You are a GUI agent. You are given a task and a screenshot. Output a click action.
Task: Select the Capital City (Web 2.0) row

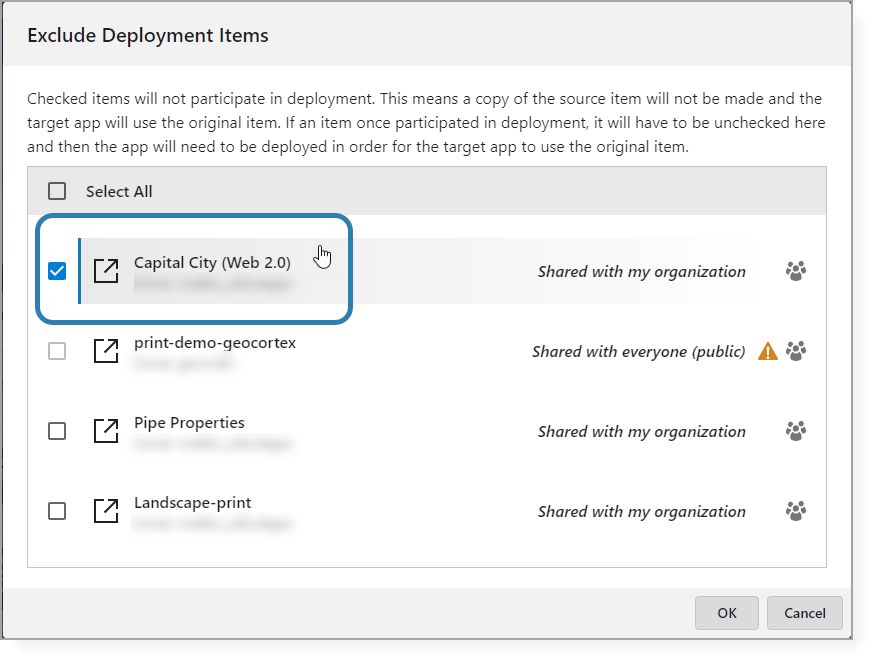[212, 263]
